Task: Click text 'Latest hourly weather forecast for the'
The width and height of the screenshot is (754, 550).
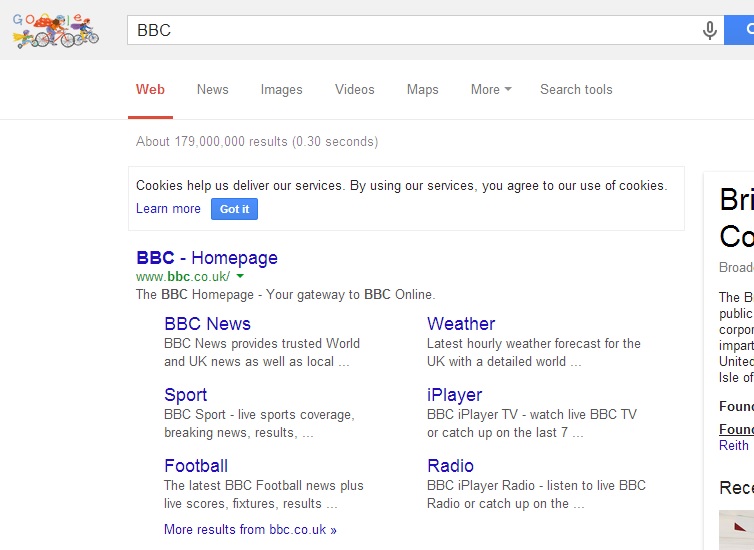Action: (x=534, y=343)
